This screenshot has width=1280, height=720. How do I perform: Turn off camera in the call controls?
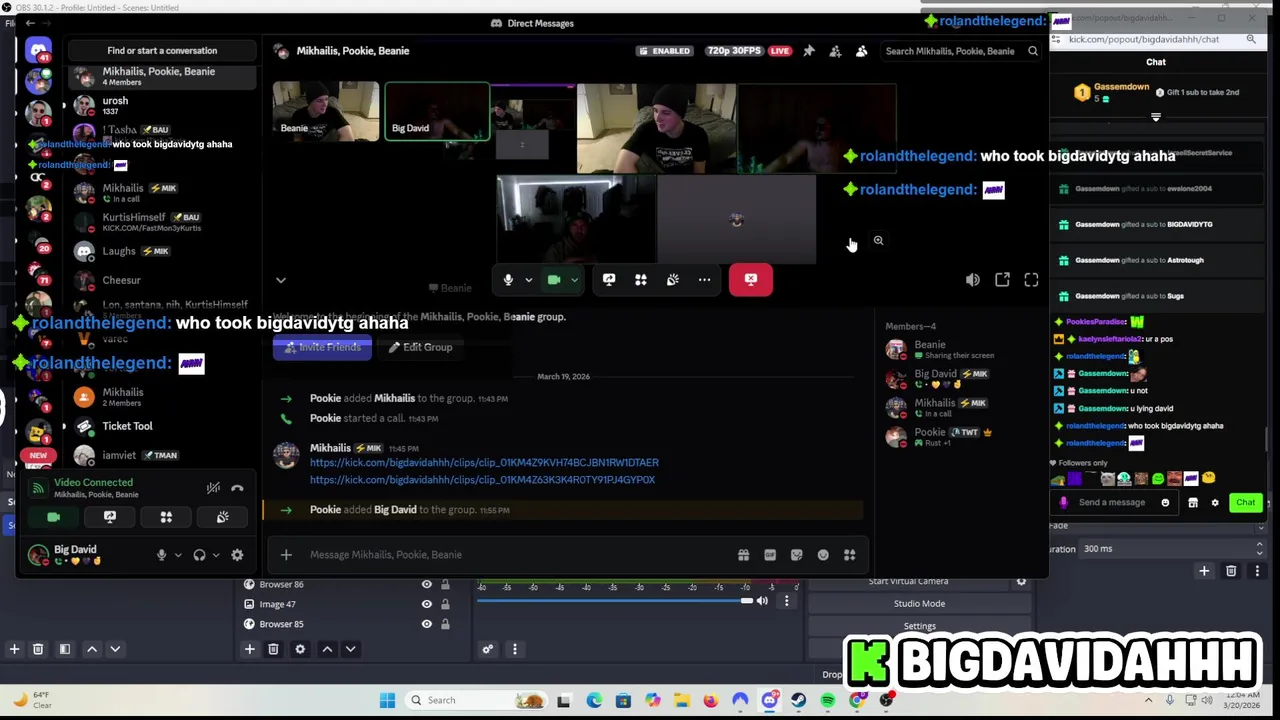554,280
